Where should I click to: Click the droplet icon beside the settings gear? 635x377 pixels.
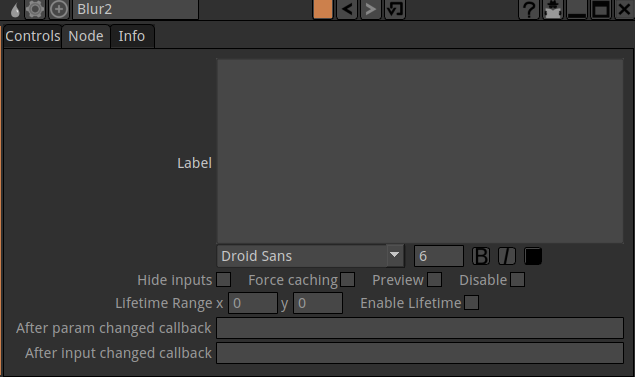[15, 10]
